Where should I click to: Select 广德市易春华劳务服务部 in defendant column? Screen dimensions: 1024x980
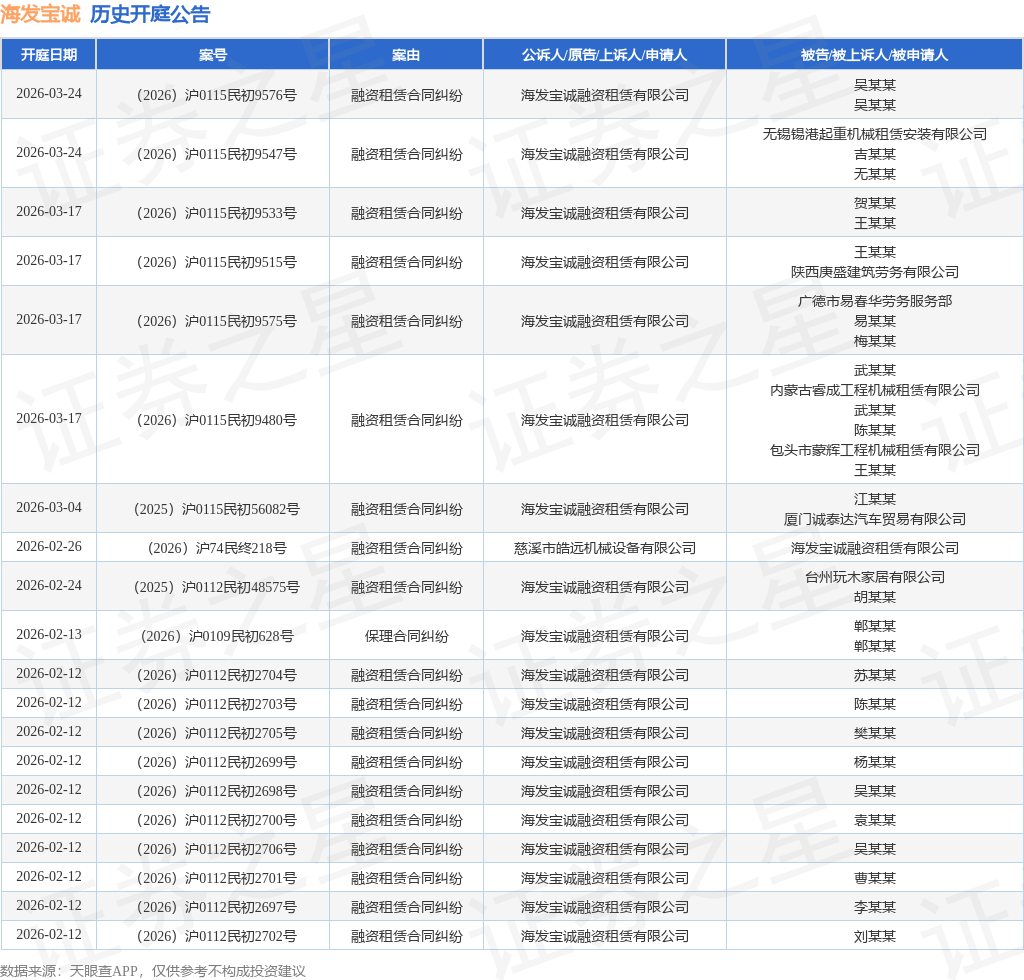[x=874, y=301]
